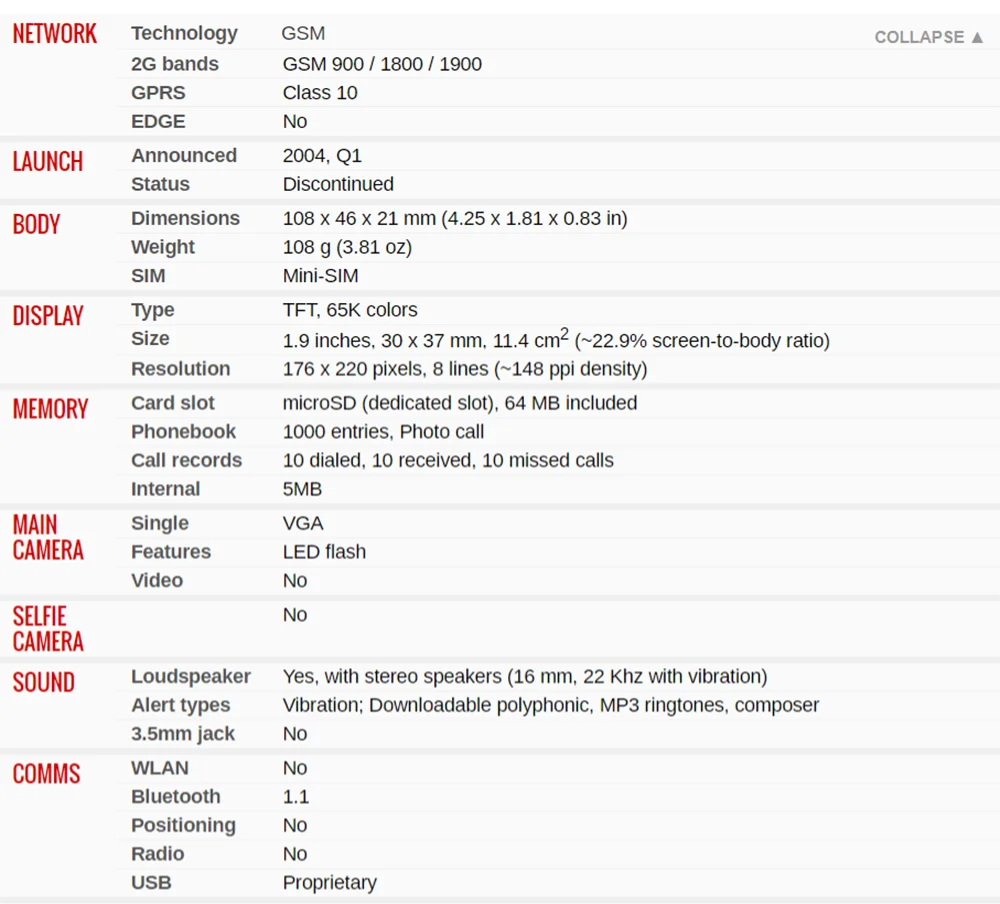The image size is (1000, 904).
Task: Click the Phonebook label in Memory
Action: coord(184,431)
